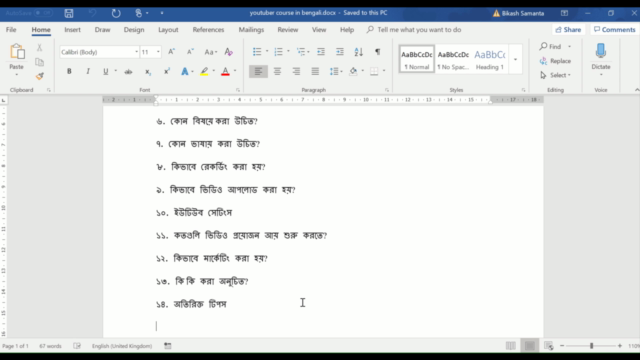Click English (United Kingdom) language indicator
Screen dimensions: 640x360
[122, 346]
